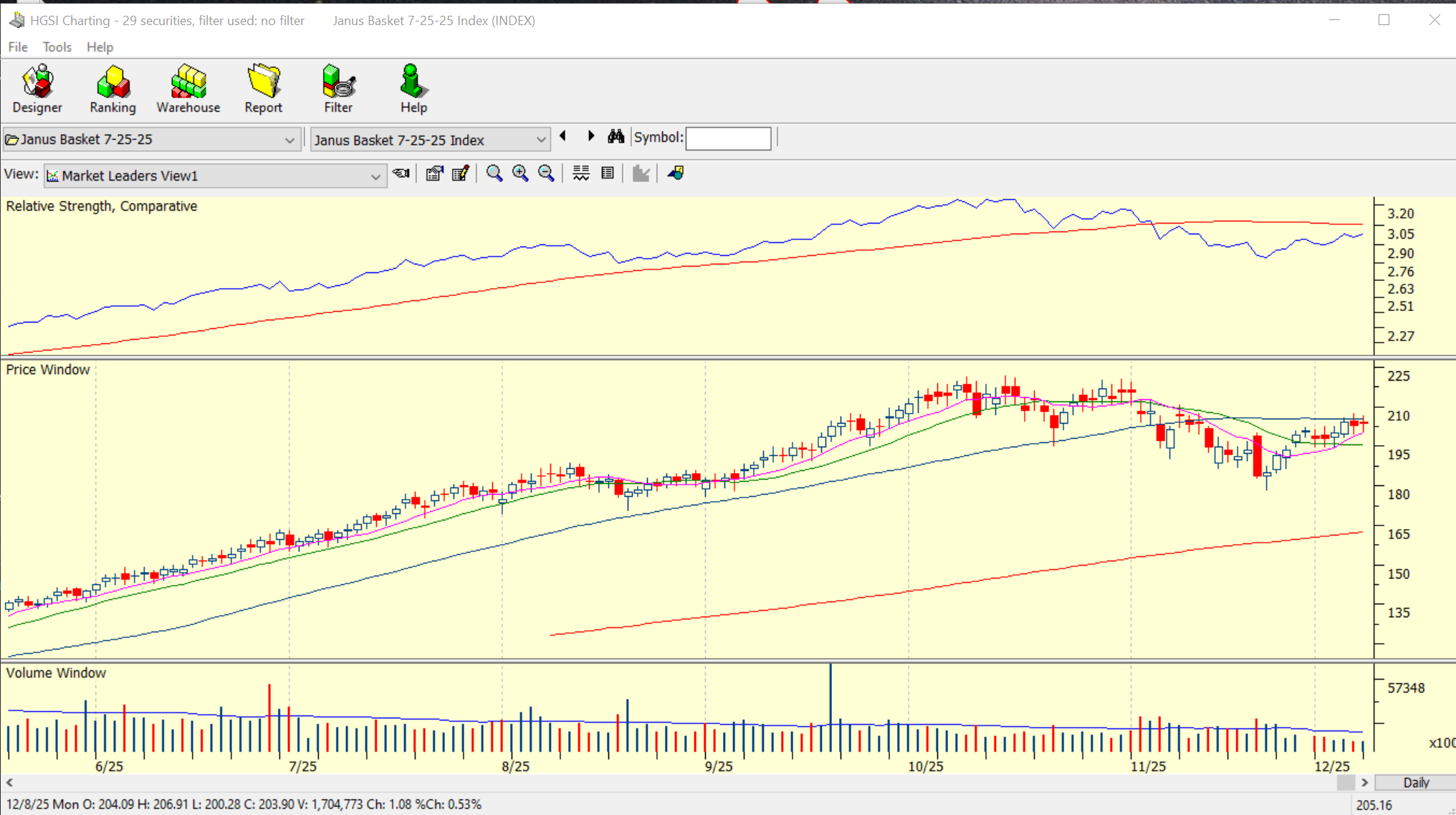Launch the Filter tool
1456x815 pixels.
tap(338, 89)
